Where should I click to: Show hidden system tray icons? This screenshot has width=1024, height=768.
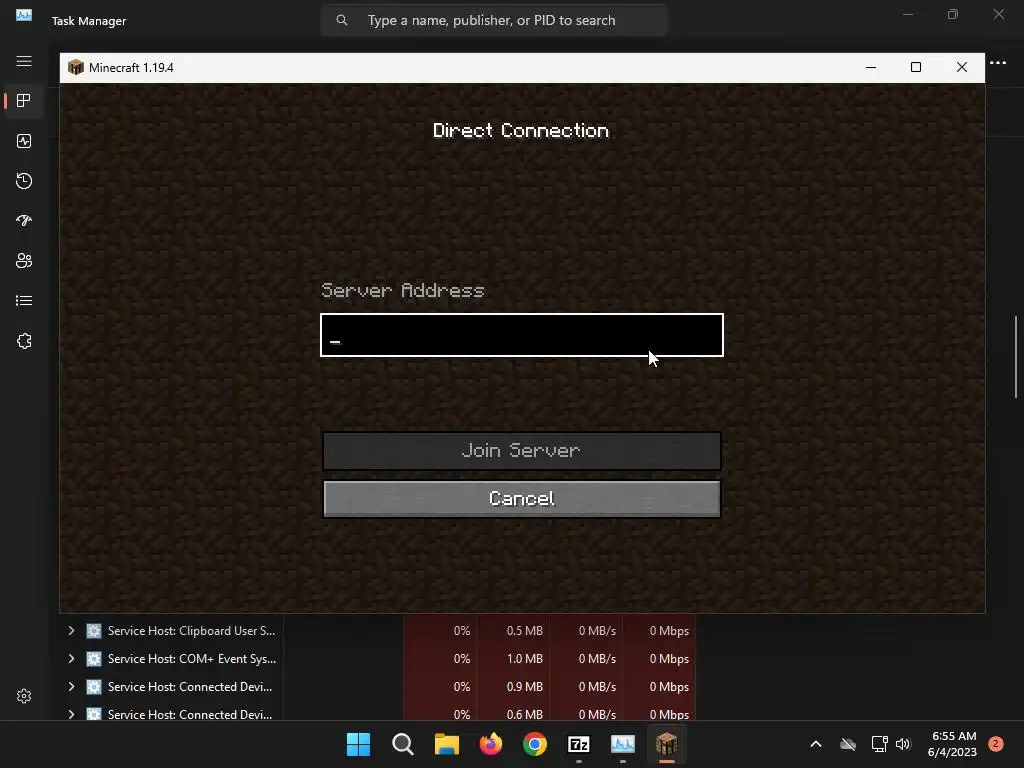pyautogui.click(x=816, y=744)
